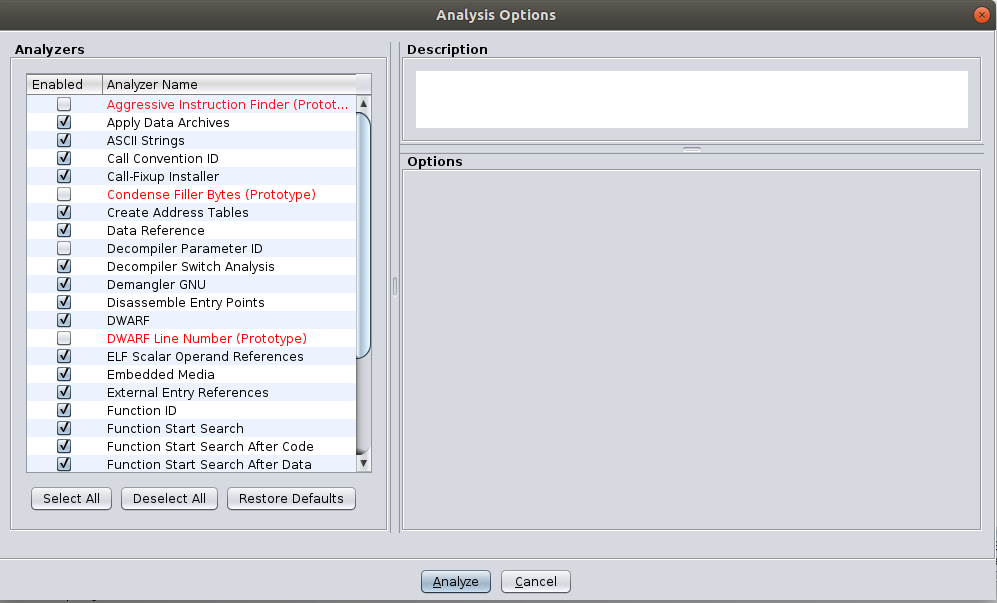Select 'Call Convention ID' analyzer name

[162, 158]
